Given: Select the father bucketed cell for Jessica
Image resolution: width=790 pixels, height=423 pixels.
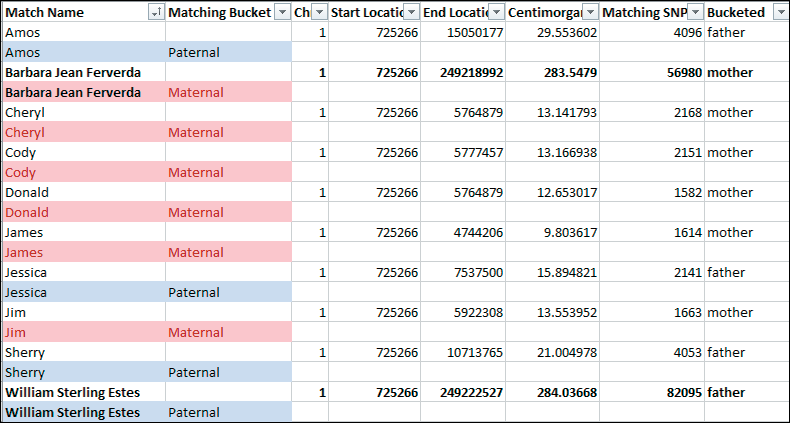Looking at the screenshot, I should point(746,272).
